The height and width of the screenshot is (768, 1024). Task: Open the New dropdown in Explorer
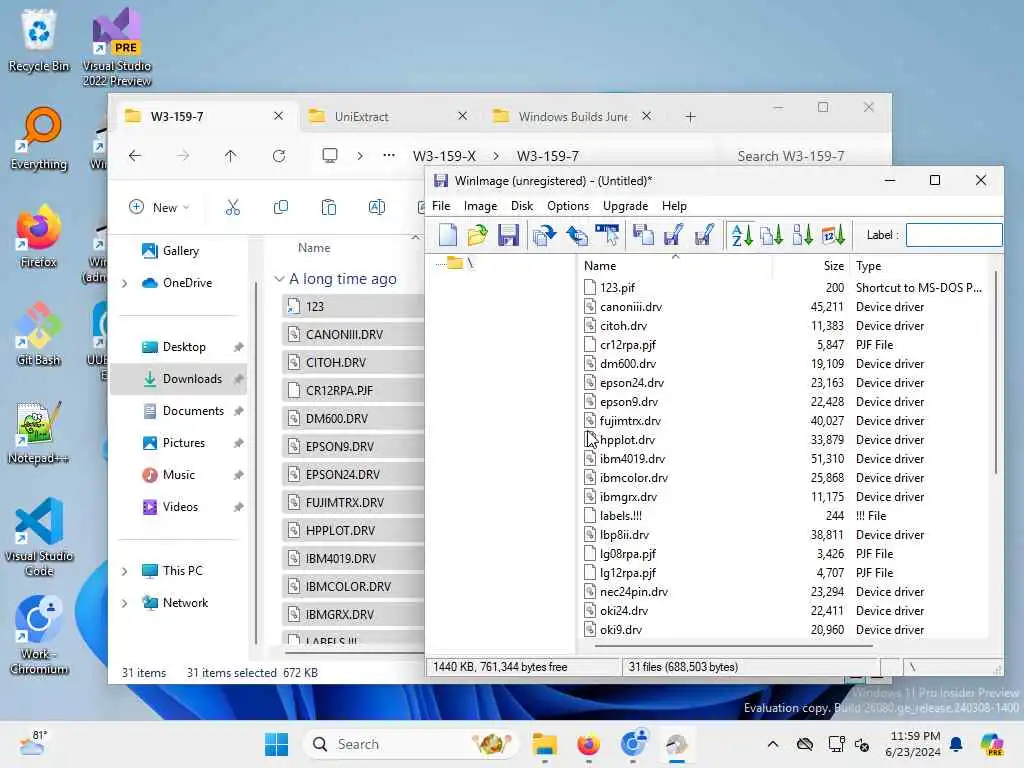tap(159, 207)
